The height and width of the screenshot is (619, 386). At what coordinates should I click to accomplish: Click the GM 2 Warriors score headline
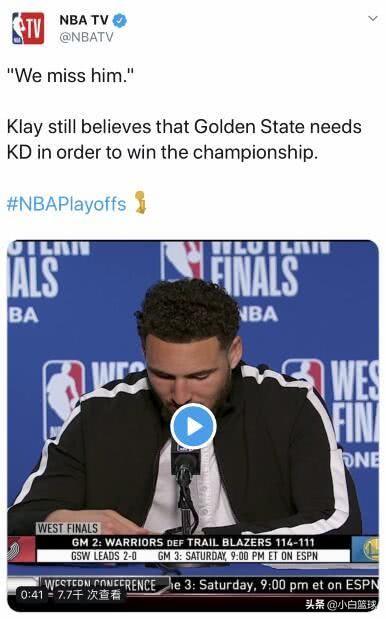pos(193,542)
